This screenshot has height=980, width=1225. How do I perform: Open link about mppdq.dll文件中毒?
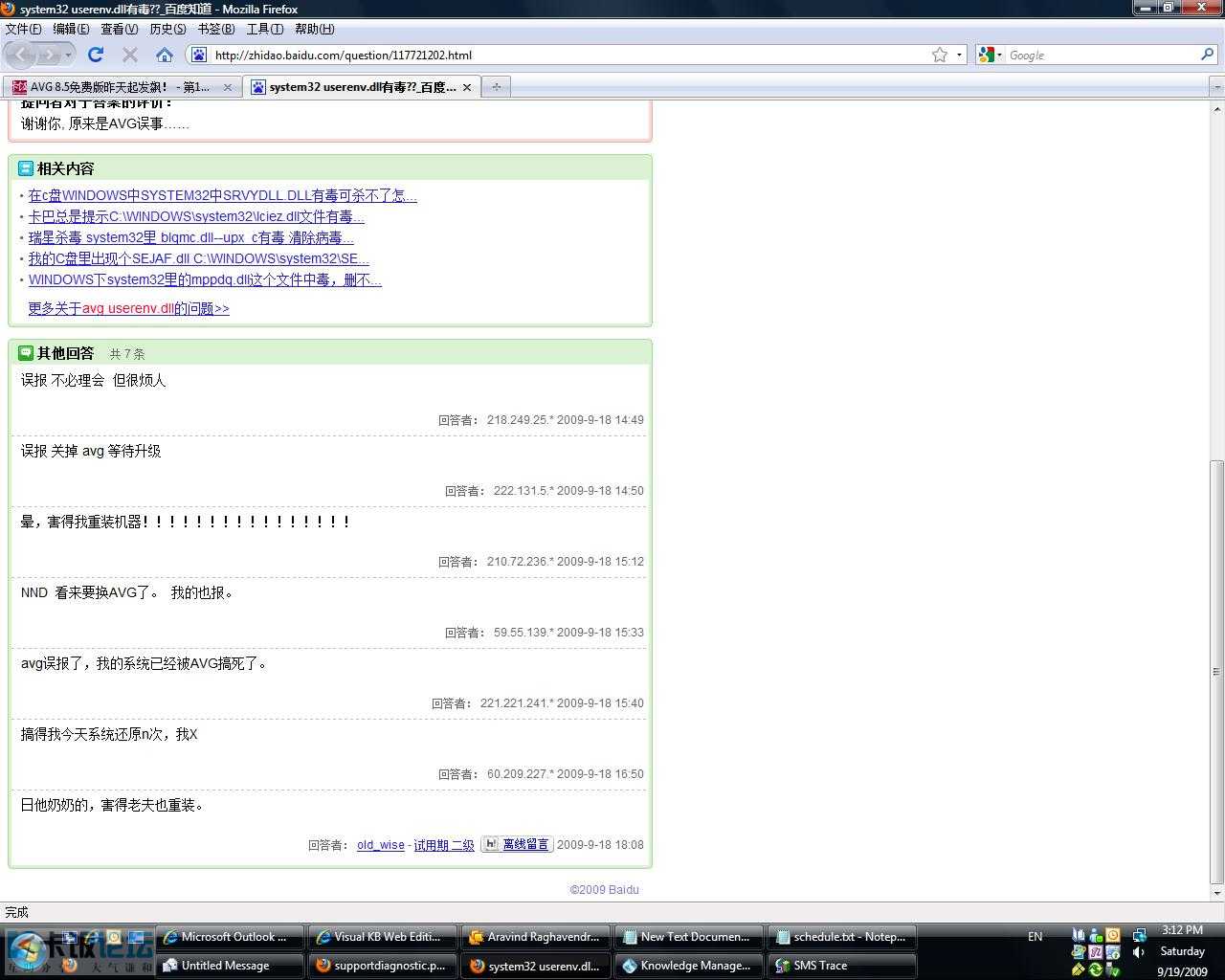[x=205, y=279]
